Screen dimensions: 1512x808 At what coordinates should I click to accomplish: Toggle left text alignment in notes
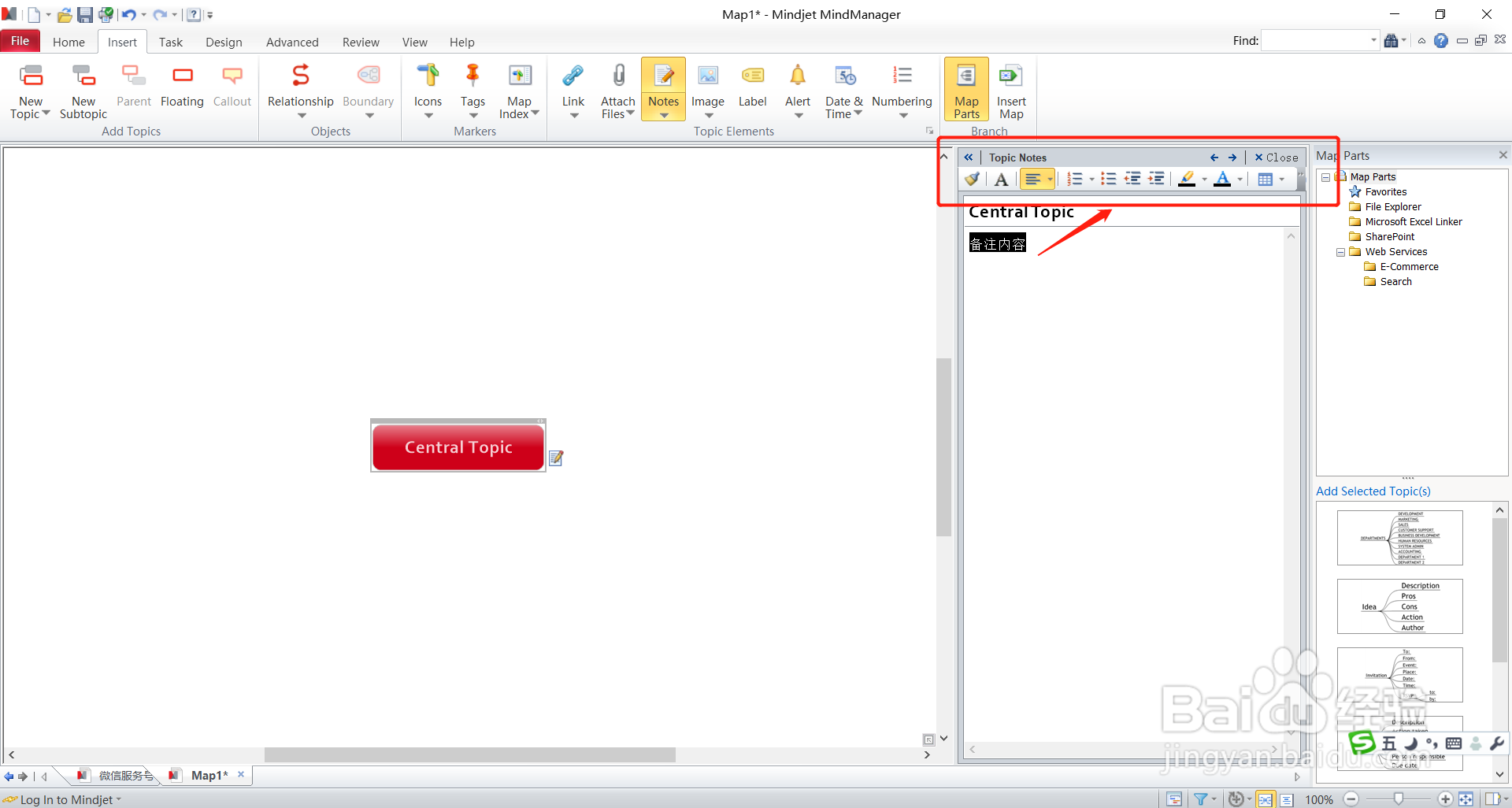(1032, 180)
